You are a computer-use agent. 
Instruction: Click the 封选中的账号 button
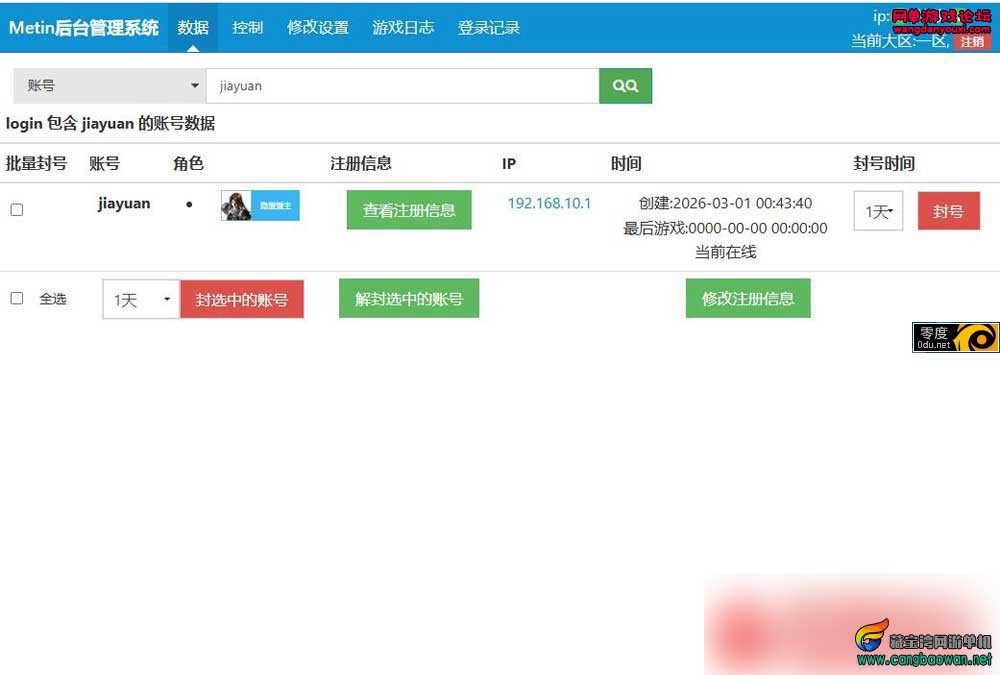click(242, 299)
